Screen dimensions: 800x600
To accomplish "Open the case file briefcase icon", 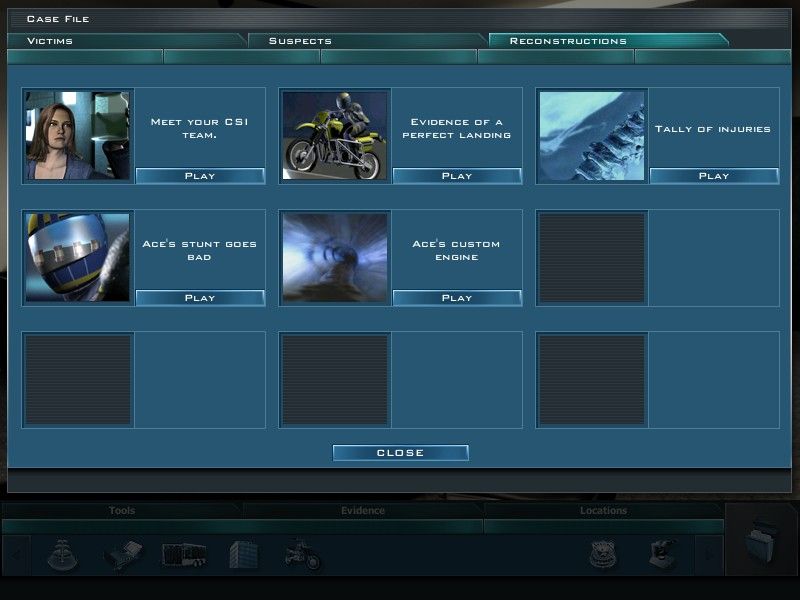I will tap(762, 542).
